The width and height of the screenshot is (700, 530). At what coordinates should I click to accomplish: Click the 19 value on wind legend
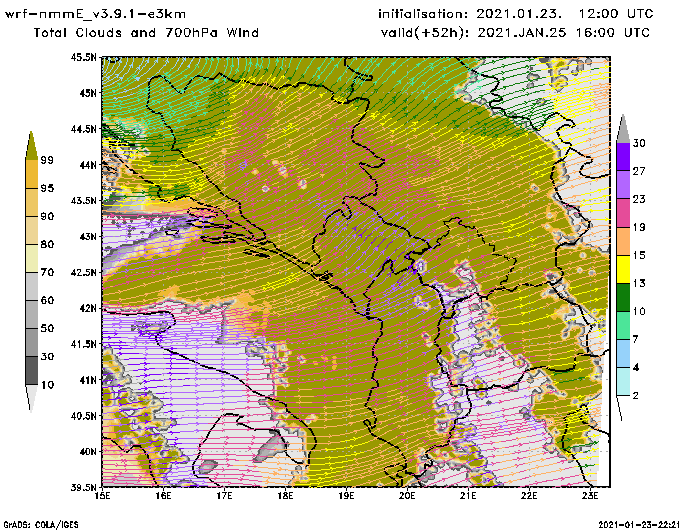click(x=639, y=227)
